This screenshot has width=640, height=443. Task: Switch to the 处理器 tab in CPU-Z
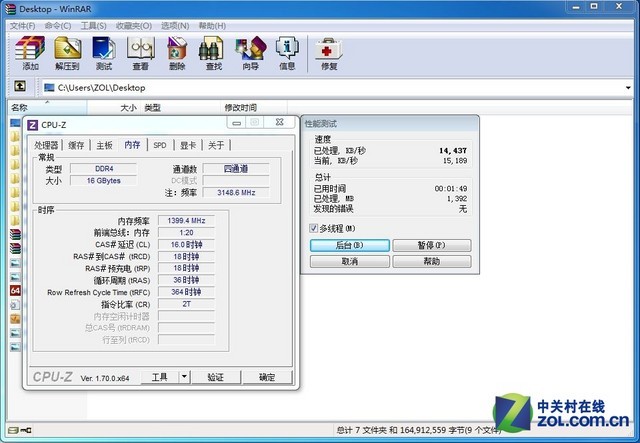coord(46,145)
